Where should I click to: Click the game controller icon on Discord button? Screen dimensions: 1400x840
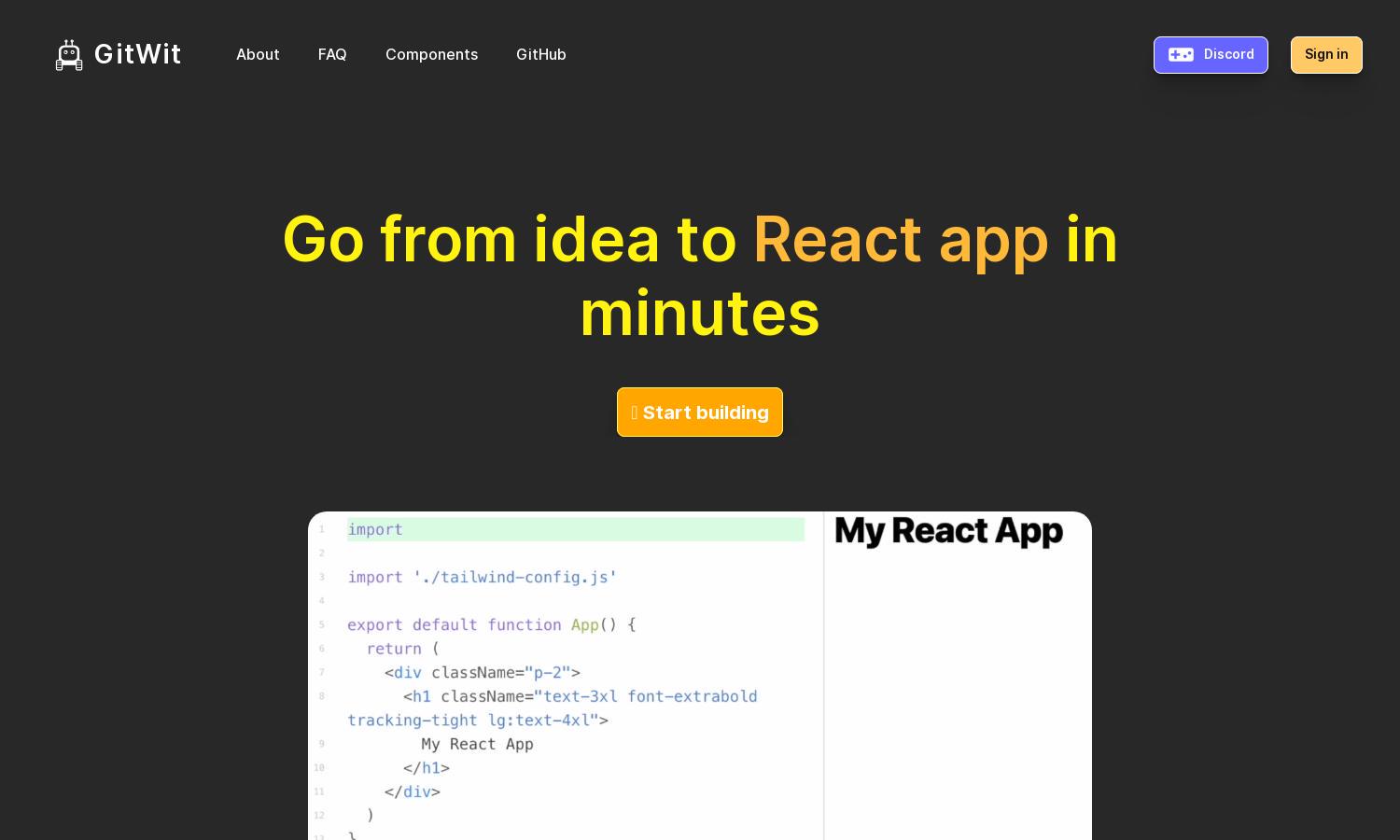pyautogui.click(x=1181, y=54)
